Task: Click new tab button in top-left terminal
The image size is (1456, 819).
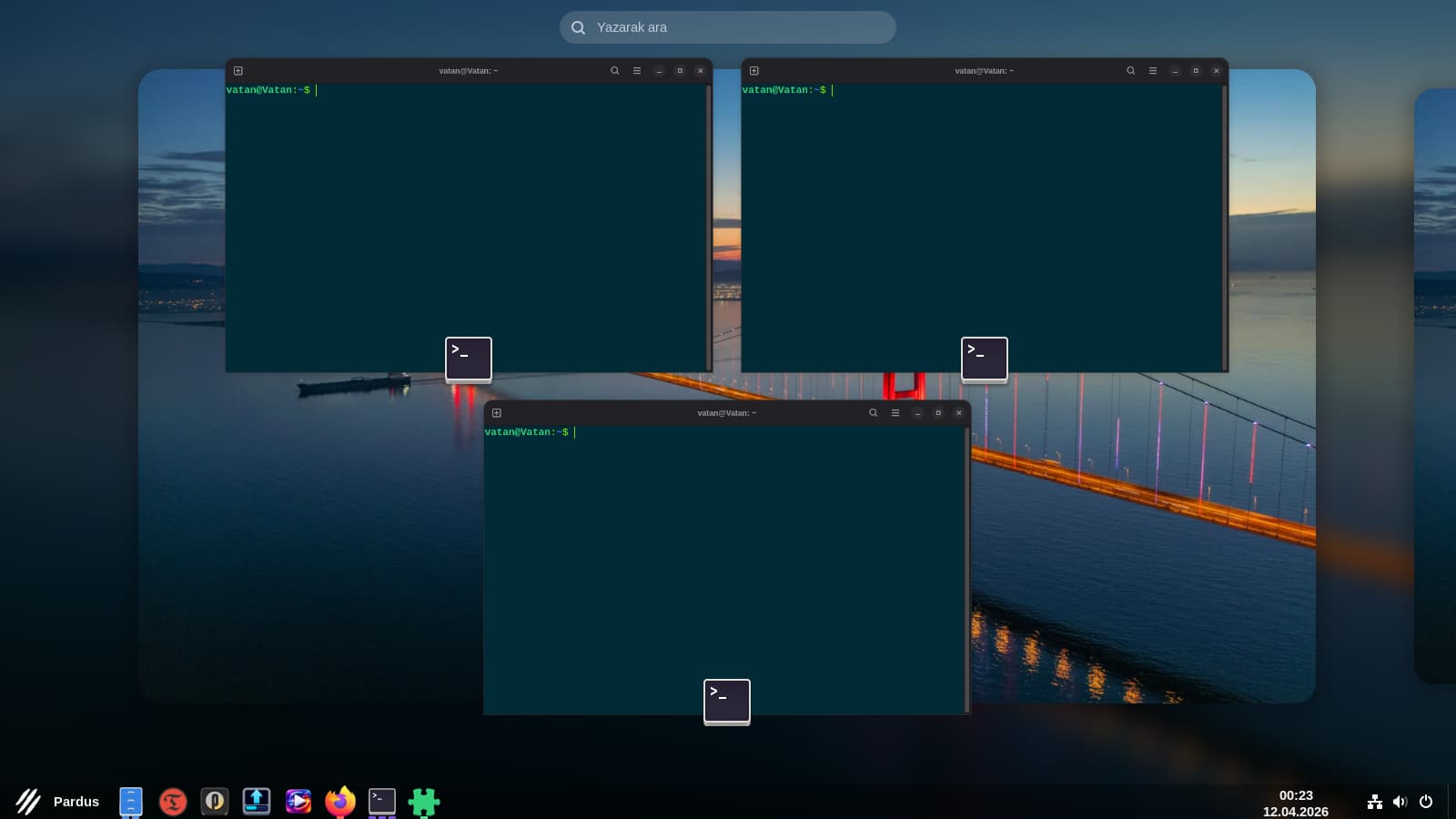Action: 238,71
